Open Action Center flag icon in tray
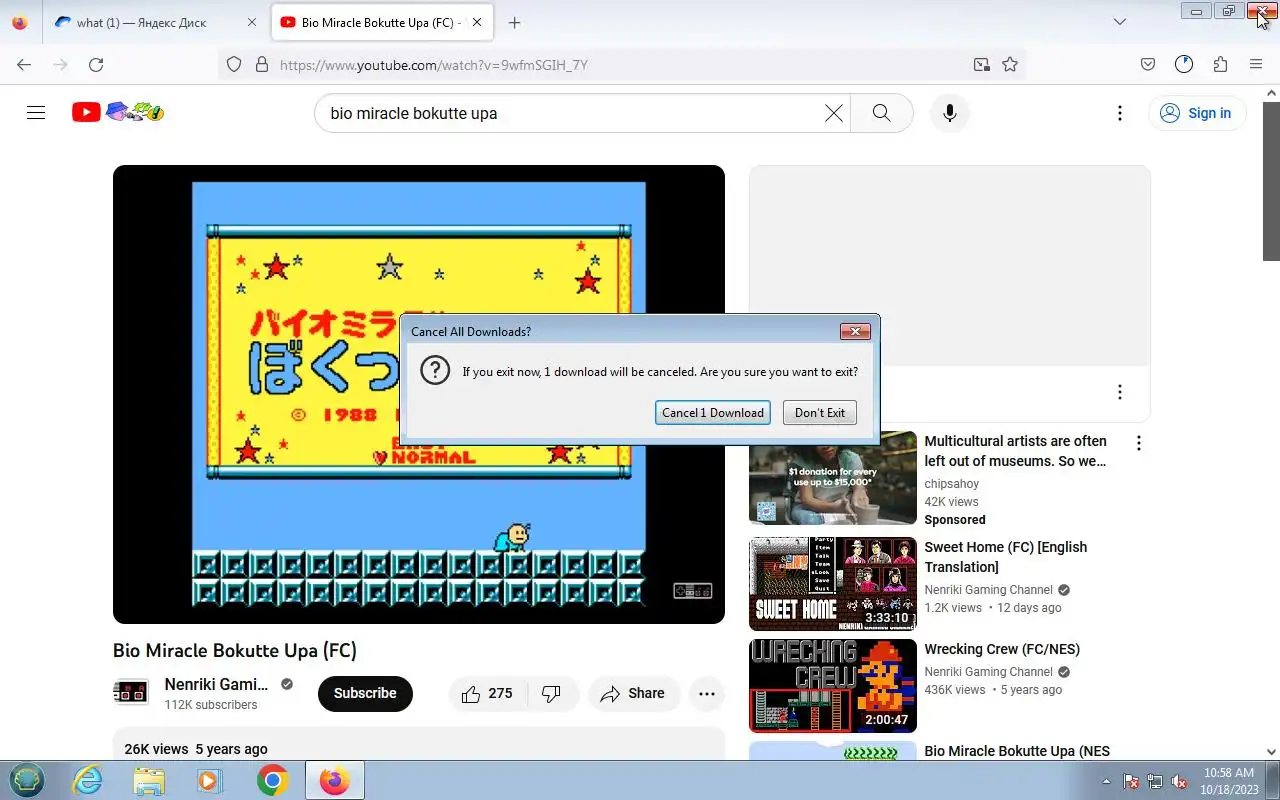Image resolution: width=1280 pixels, height=800 pixels. click(x=1132, y=781)
